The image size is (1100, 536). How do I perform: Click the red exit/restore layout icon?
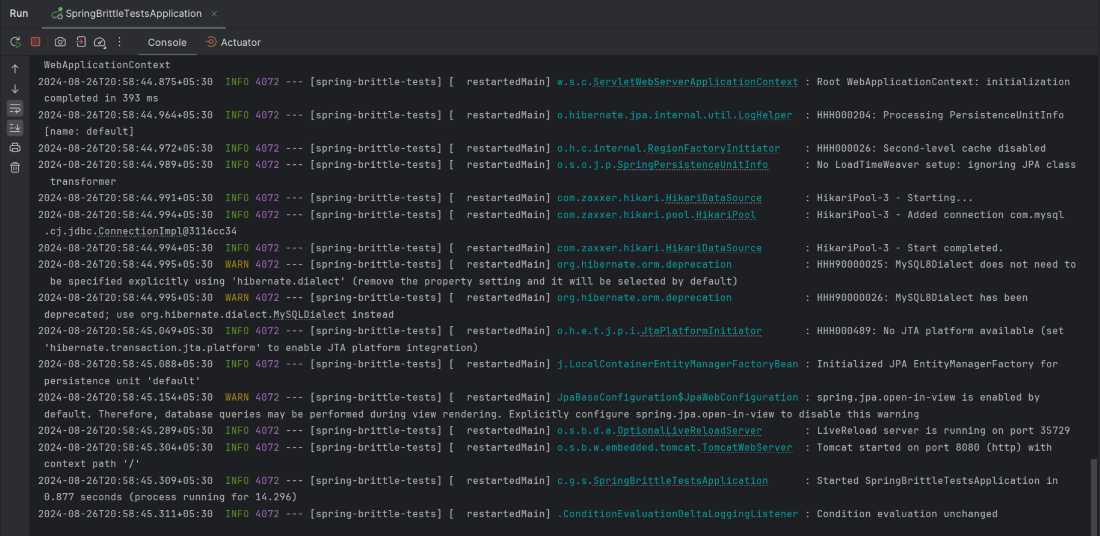point(81,42)
